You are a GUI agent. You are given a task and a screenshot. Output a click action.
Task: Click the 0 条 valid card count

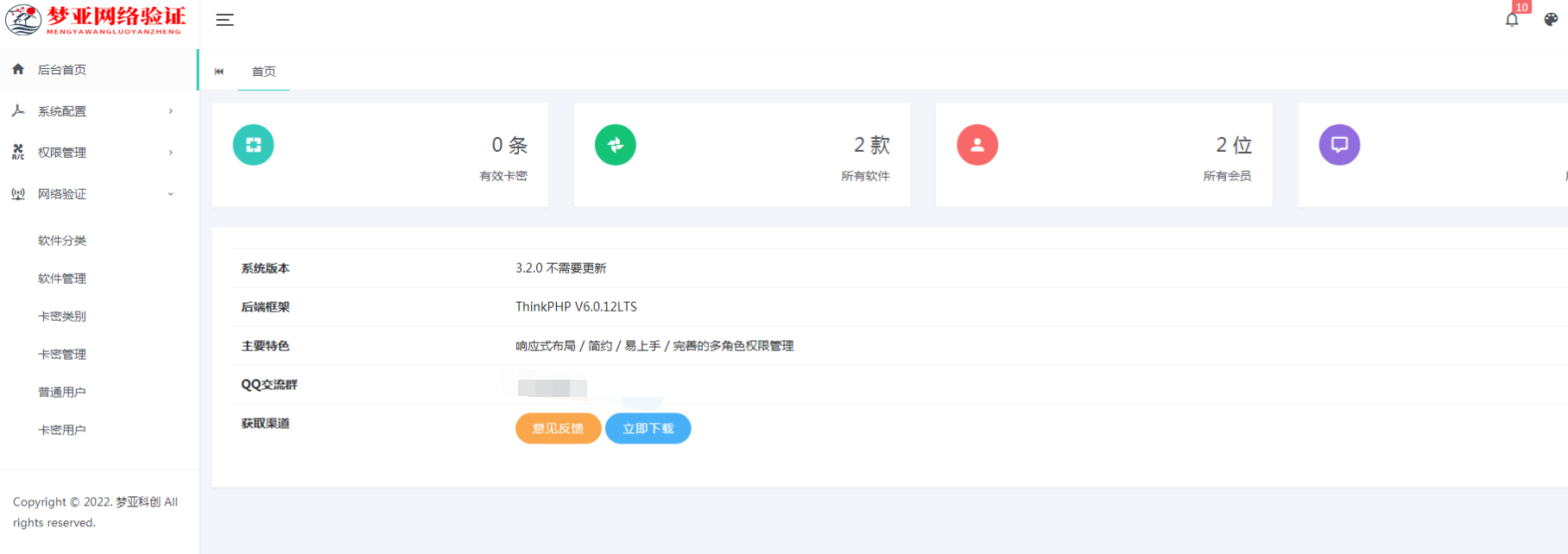tap(509, 145)
